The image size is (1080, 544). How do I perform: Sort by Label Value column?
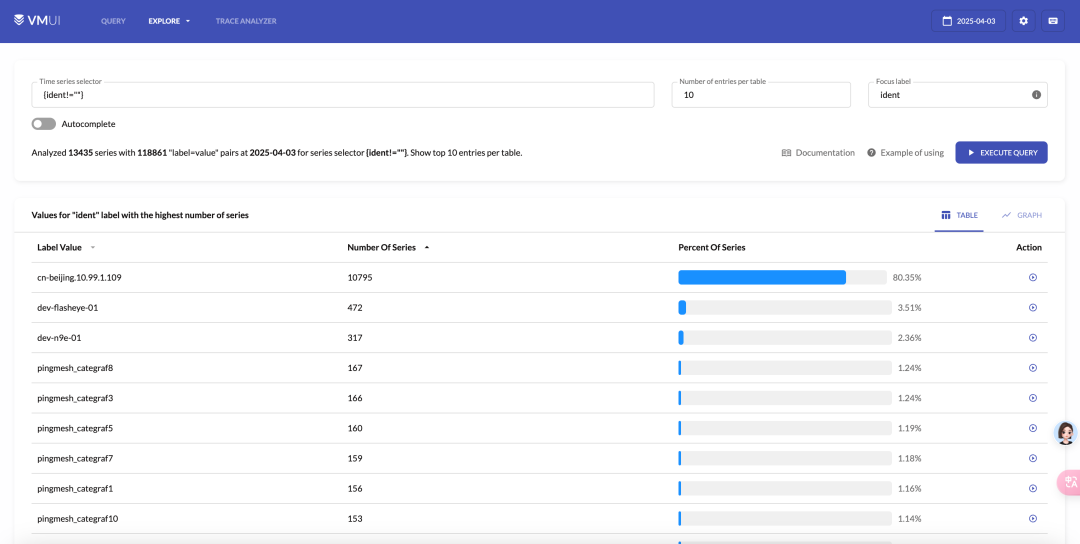coord(66,247)
